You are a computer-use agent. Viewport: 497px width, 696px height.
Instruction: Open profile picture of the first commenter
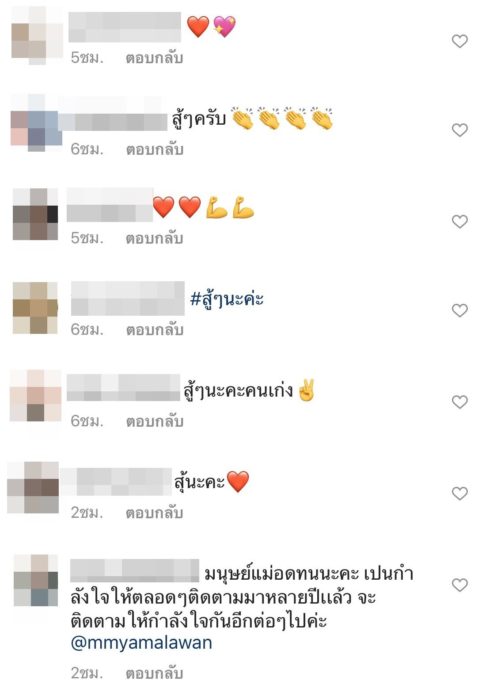click(37, 36)
